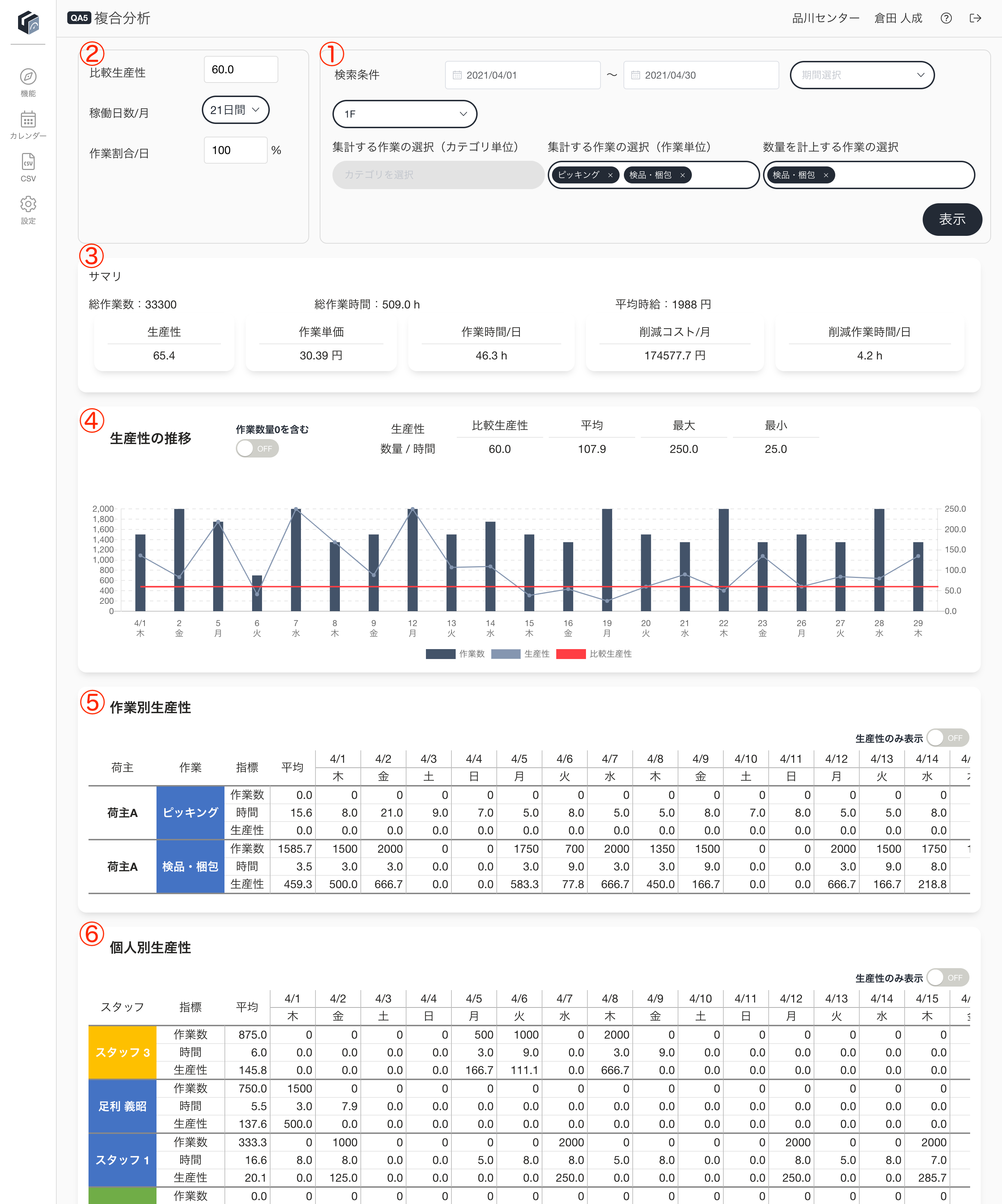Click the 作業単価 30.39 円 summary card
The width and height of the screenshot is (1002, 1204).
[321, 344]
